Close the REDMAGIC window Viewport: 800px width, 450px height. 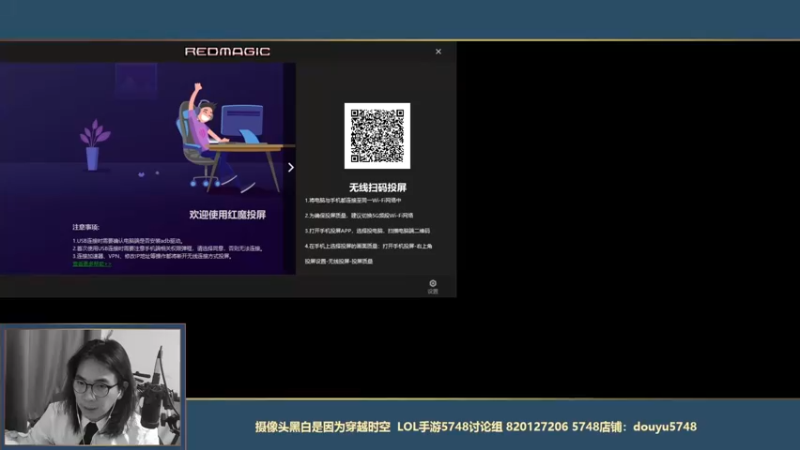click(438, 52)
